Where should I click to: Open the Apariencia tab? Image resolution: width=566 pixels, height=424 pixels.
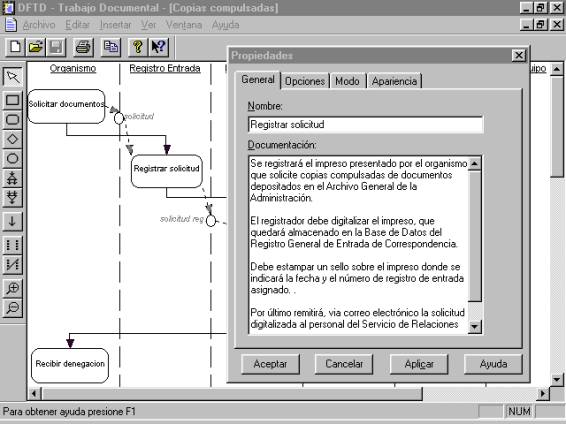[394, 81]
